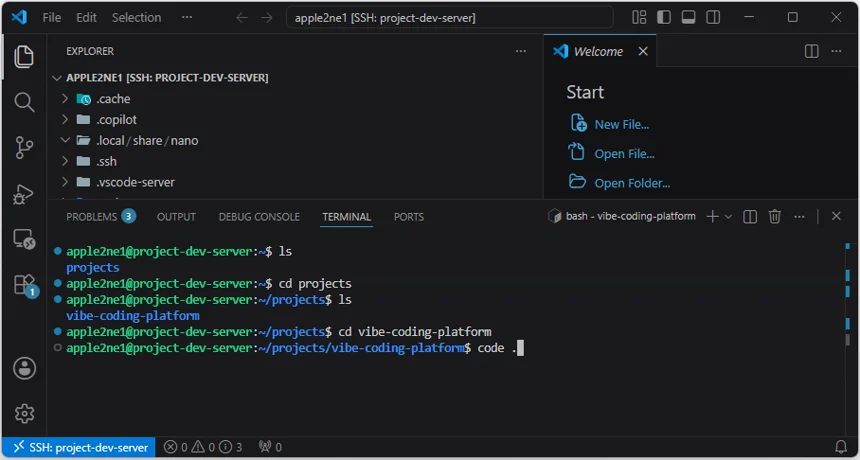This screenshot has width=860, height=460.
Task: Open the Customize Layout icon
Action: (x=639, y=18)
